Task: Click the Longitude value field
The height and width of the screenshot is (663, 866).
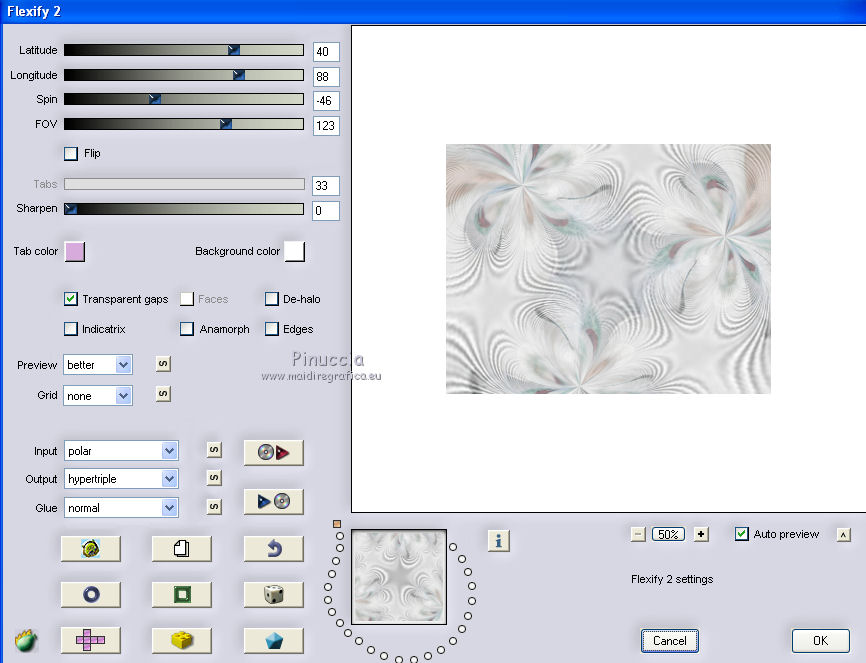Action: (326, 76)
